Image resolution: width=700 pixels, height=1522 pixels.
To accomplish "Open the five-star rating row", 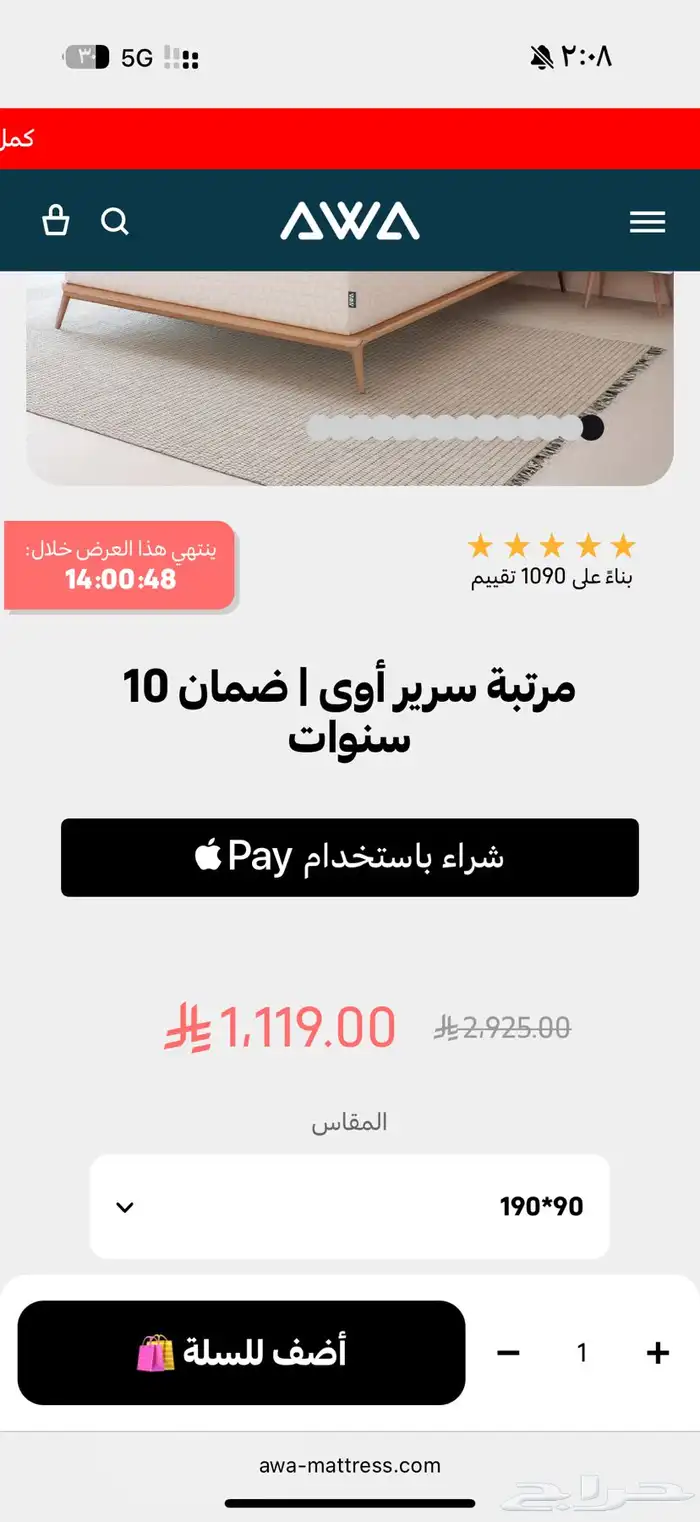I will coord(551,546).
